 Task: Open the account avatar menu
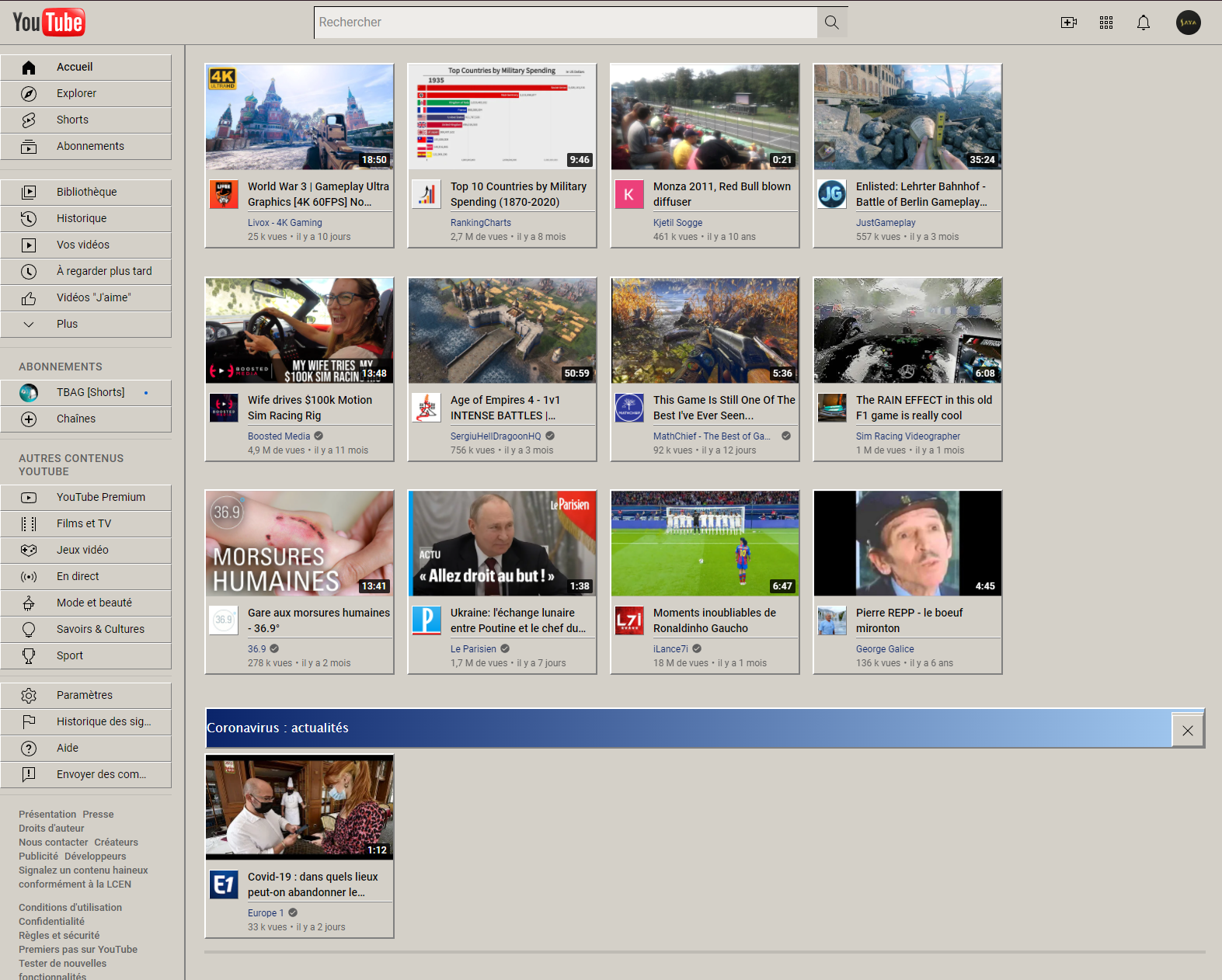click(1189, 23)
